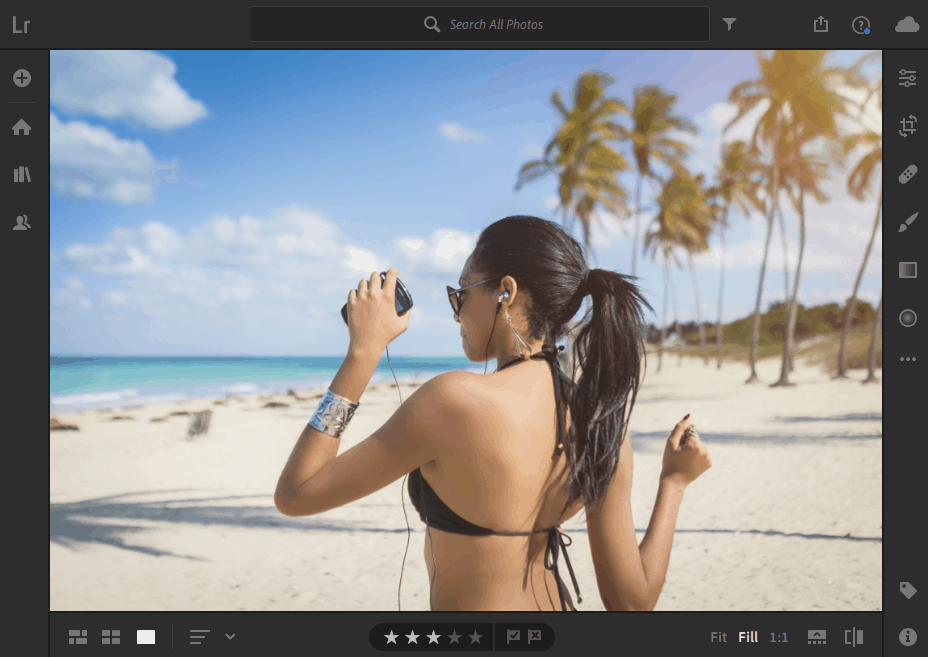Open the Keywords tag panel
Image resolution: width=928 pixels, height=657 pixels.
click(907, 590)
